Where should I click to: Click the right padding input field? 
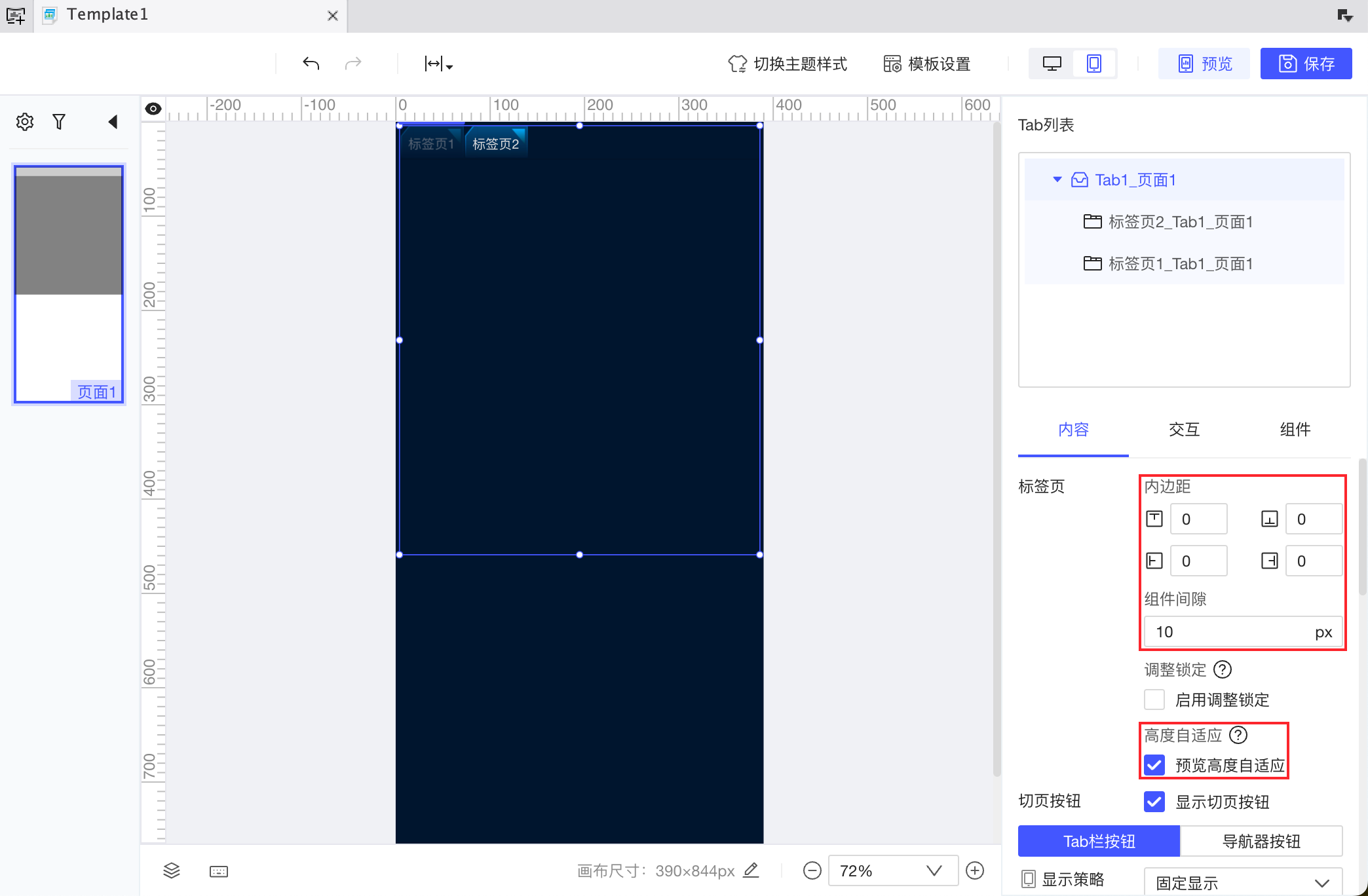click(1314, 561)
